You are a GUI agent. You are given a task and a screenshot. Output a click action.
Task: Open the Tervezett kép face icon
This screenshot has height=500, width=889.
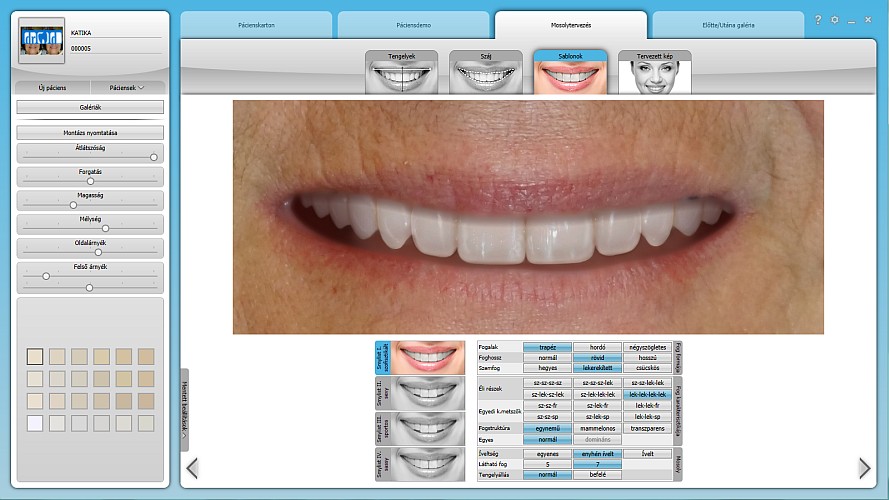pos(655,72)
